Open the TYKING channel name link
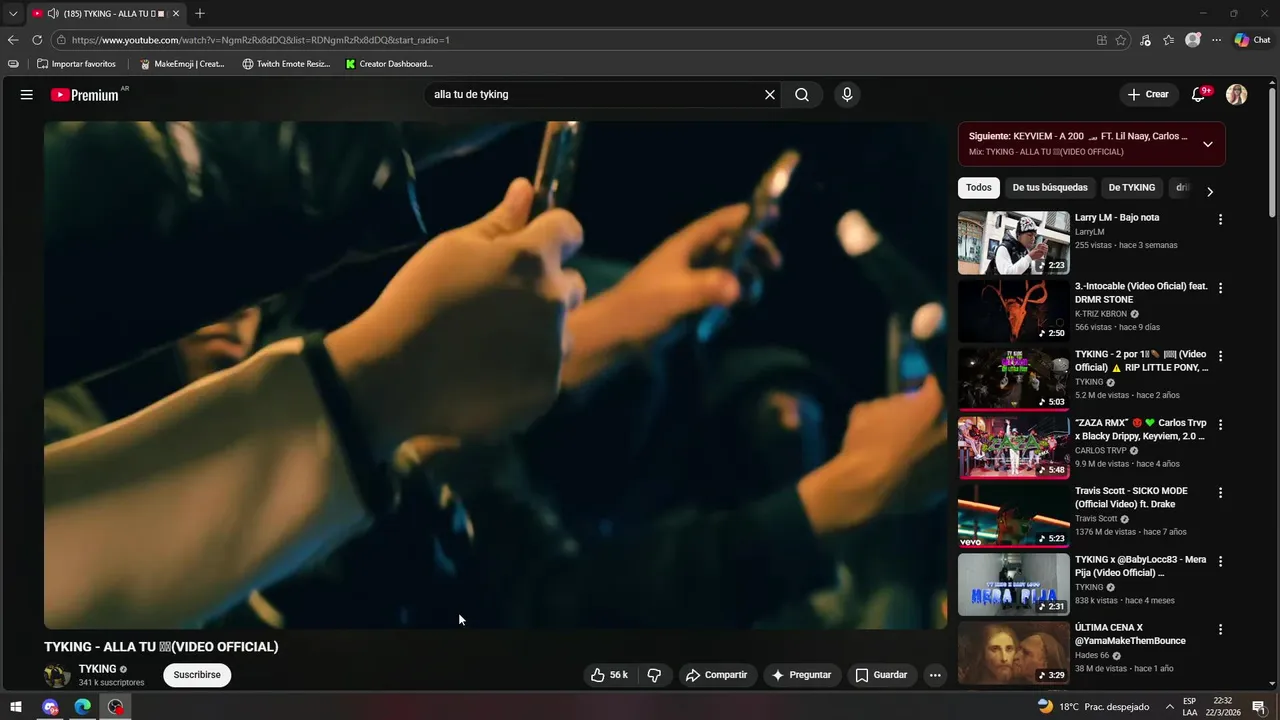This screenshot has height=720, width=1280. (x=98, y=669)
